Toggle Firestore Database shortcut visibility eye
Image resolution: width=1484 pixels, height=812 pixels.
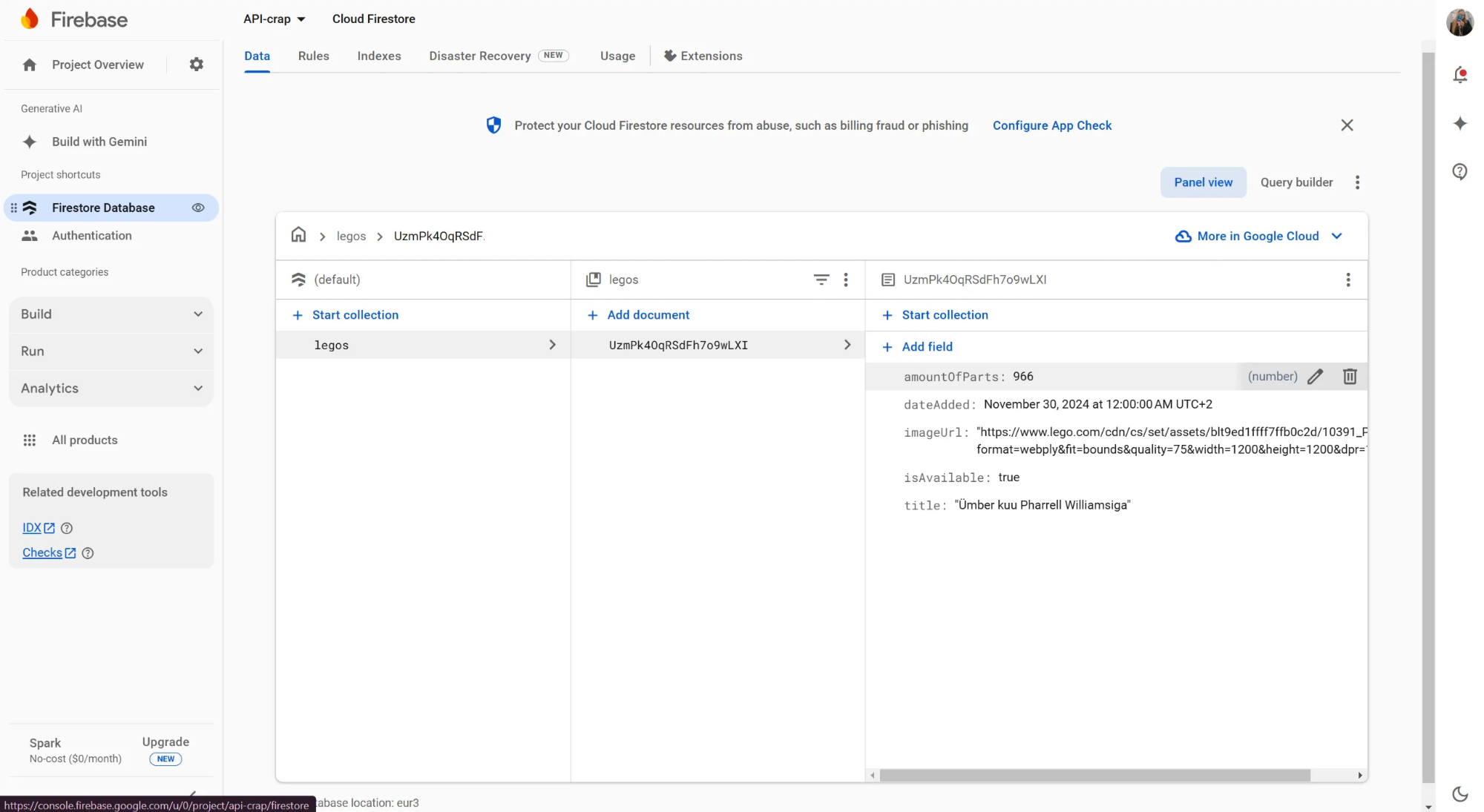[x=198, y=208]
